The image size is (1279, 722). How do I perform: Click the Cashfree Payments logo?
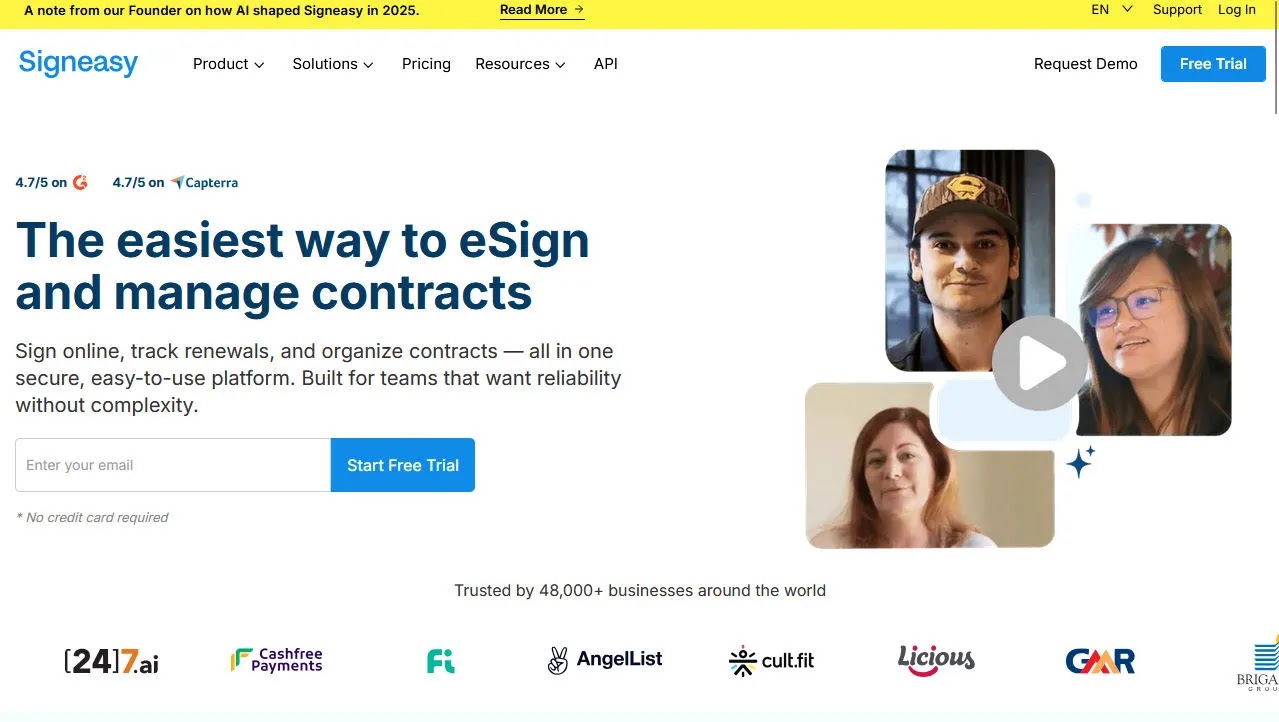coord(277,660)
